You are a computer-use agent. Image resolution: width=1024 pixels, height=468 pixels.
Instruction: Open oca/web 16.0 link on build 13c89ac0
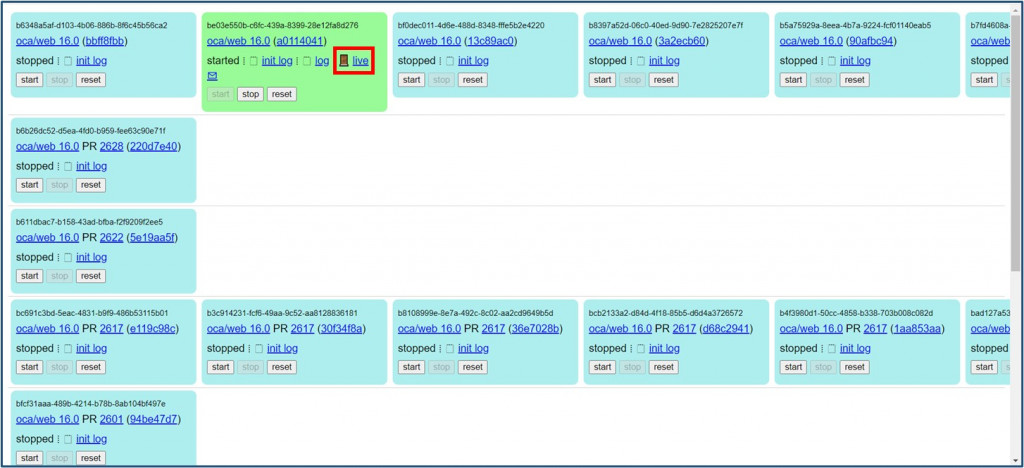[x=430, y=41]
